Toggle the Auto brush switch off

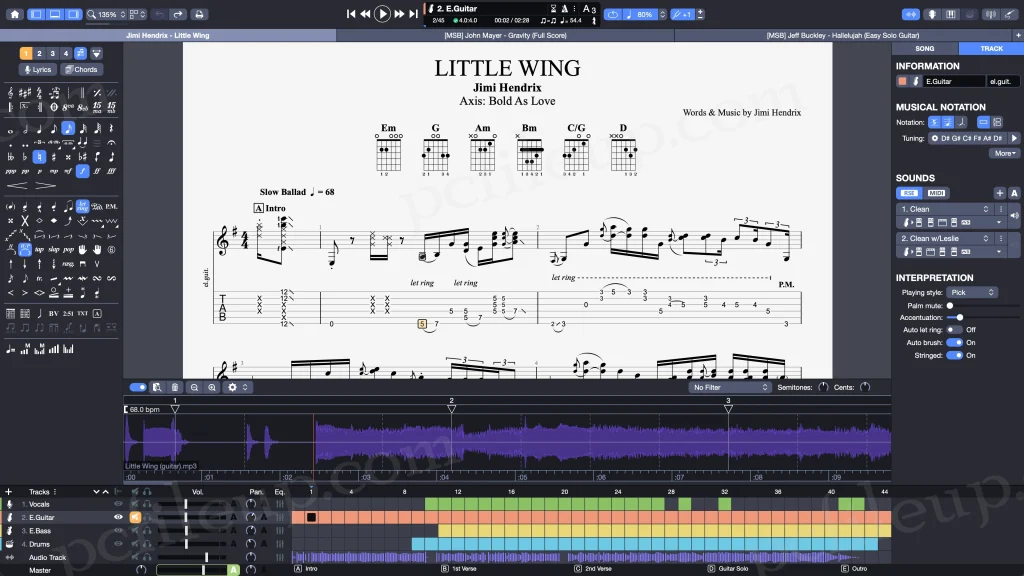[x=953, y=343]
